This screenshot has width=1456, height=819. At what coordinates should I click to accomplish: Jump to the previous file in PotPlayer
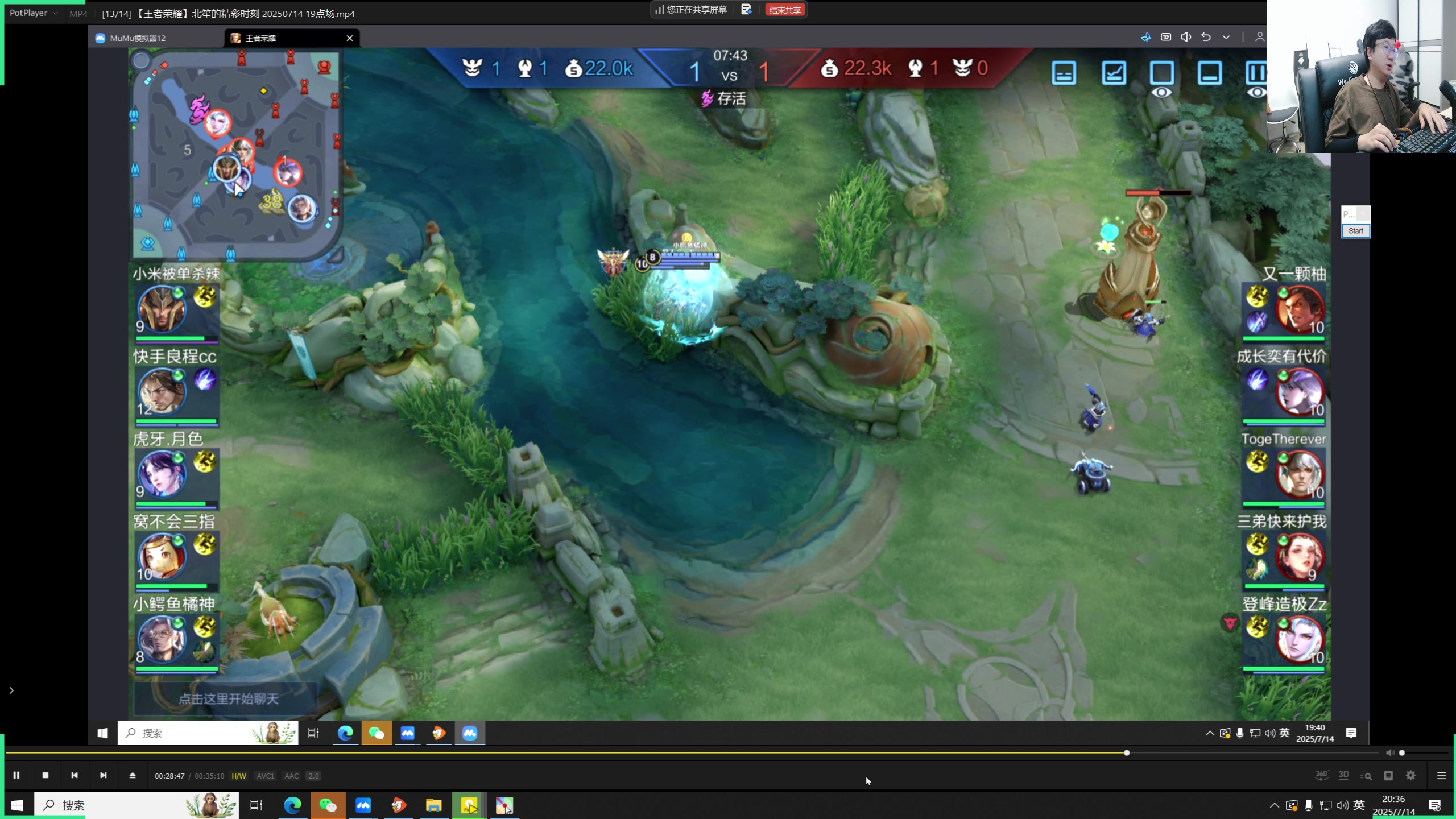[x=75, y=775]
